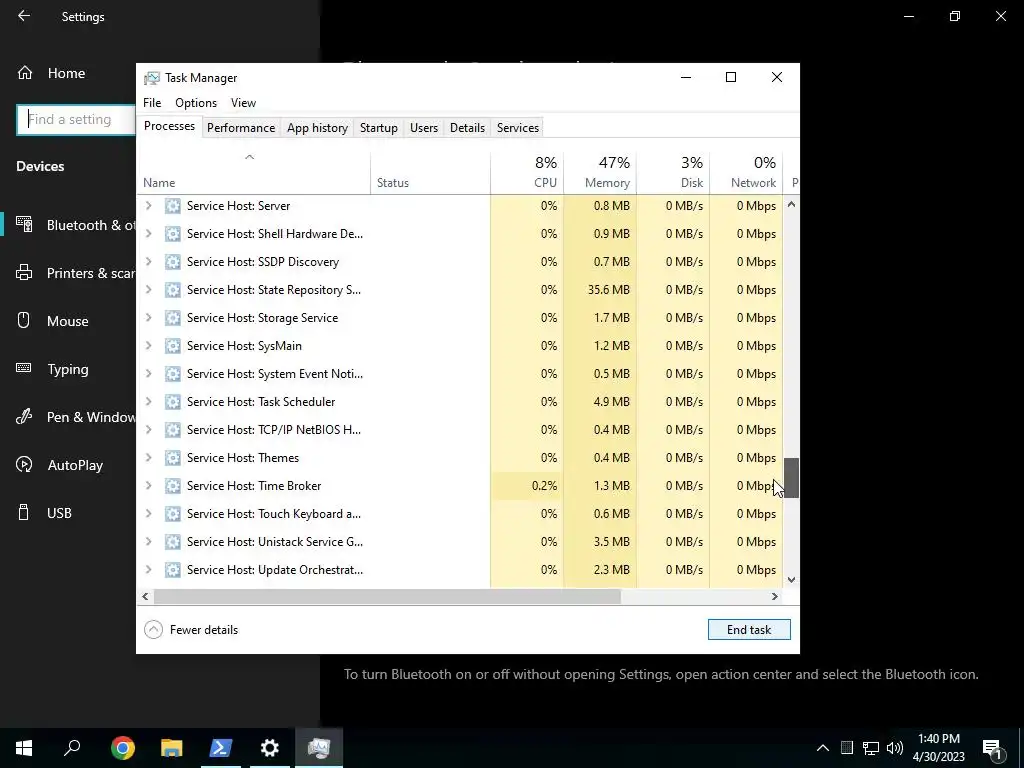The image size is (1024, 768).
Task: Click the gear icon of Service Host: Themes
Action: (172, 458)
